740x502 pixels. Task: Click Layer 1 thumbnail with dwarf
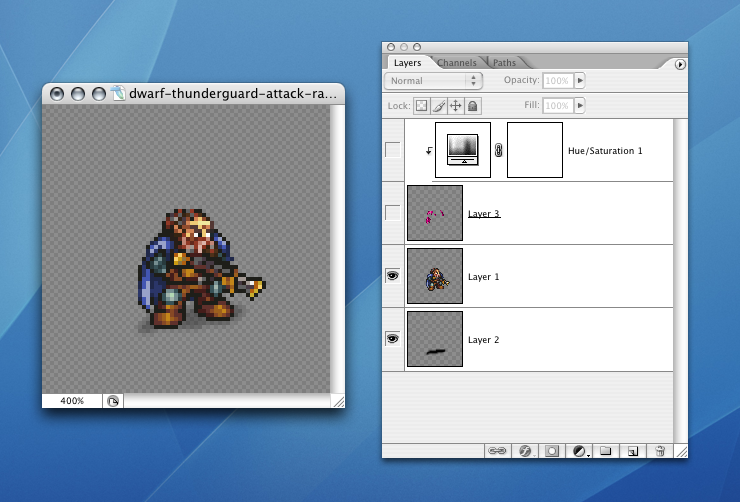point(435,276)
